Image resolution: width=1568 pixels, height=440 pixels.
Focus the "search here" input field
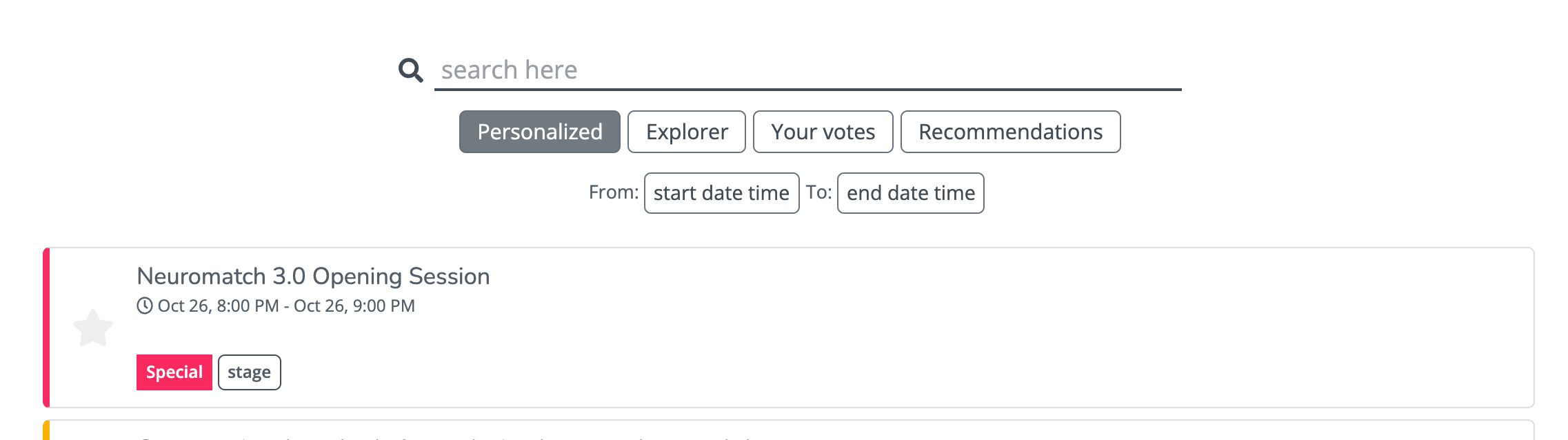tap(807, 70)
